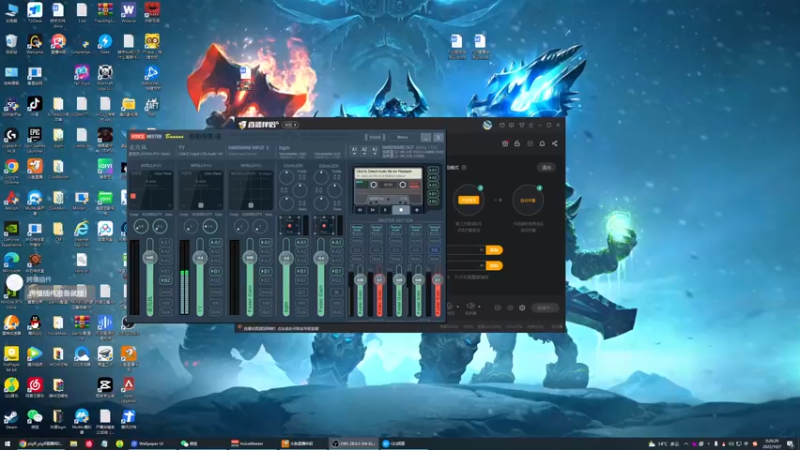Screen dimensions: 800x450
Task: Open Logitech G HUB desktop icon
Action: [x=11, y=139]
